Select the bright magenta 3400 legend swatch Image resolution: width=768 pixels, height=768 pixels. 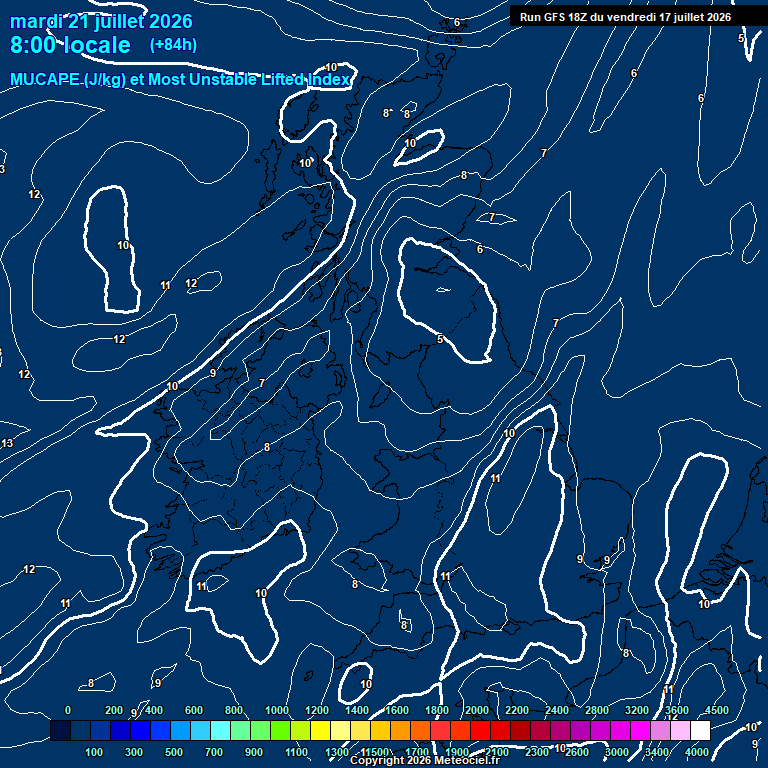click(640, 730)
